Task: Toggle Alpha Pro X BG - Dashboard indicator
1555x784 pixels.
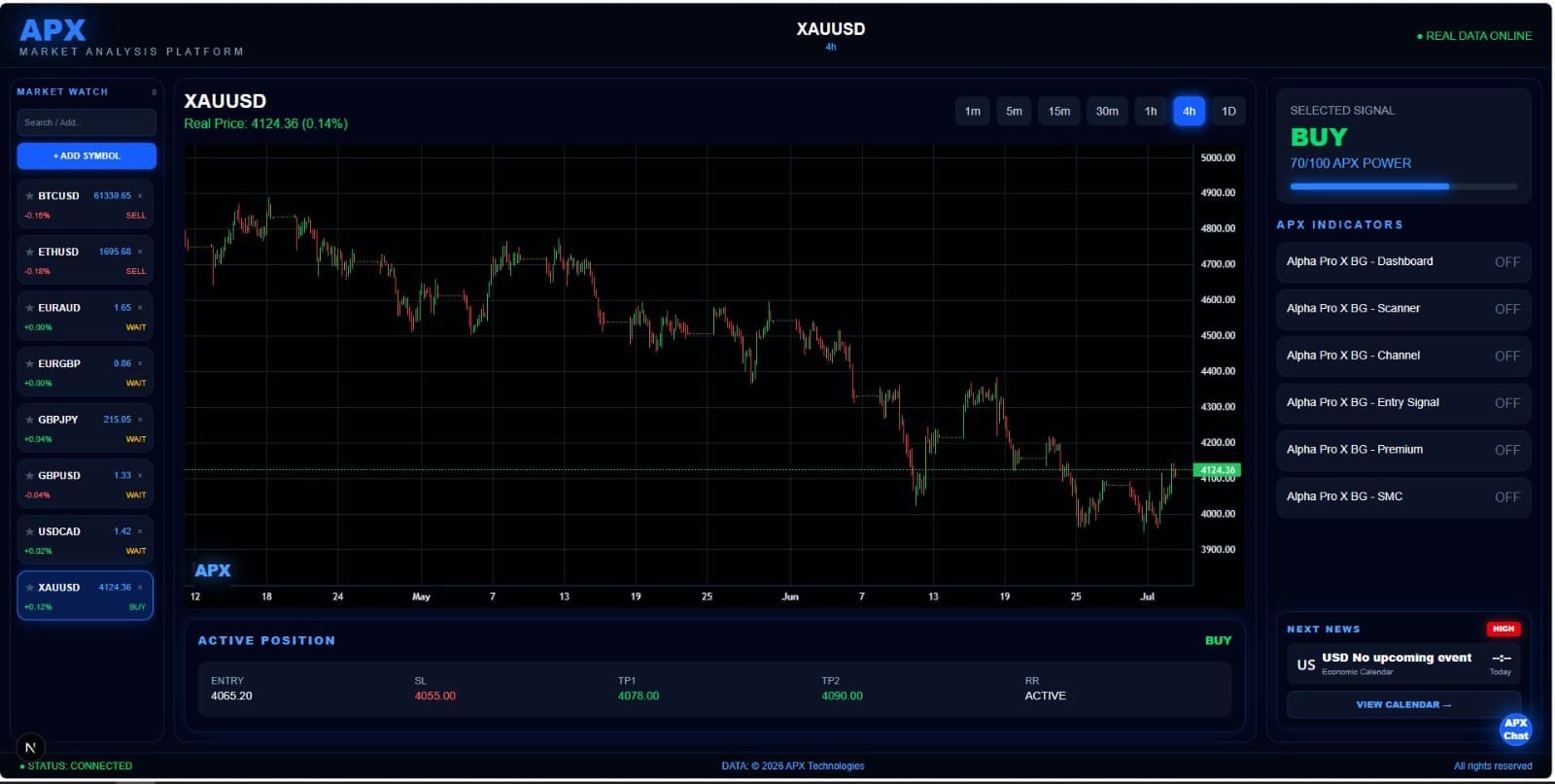Action: (1403, 262)
